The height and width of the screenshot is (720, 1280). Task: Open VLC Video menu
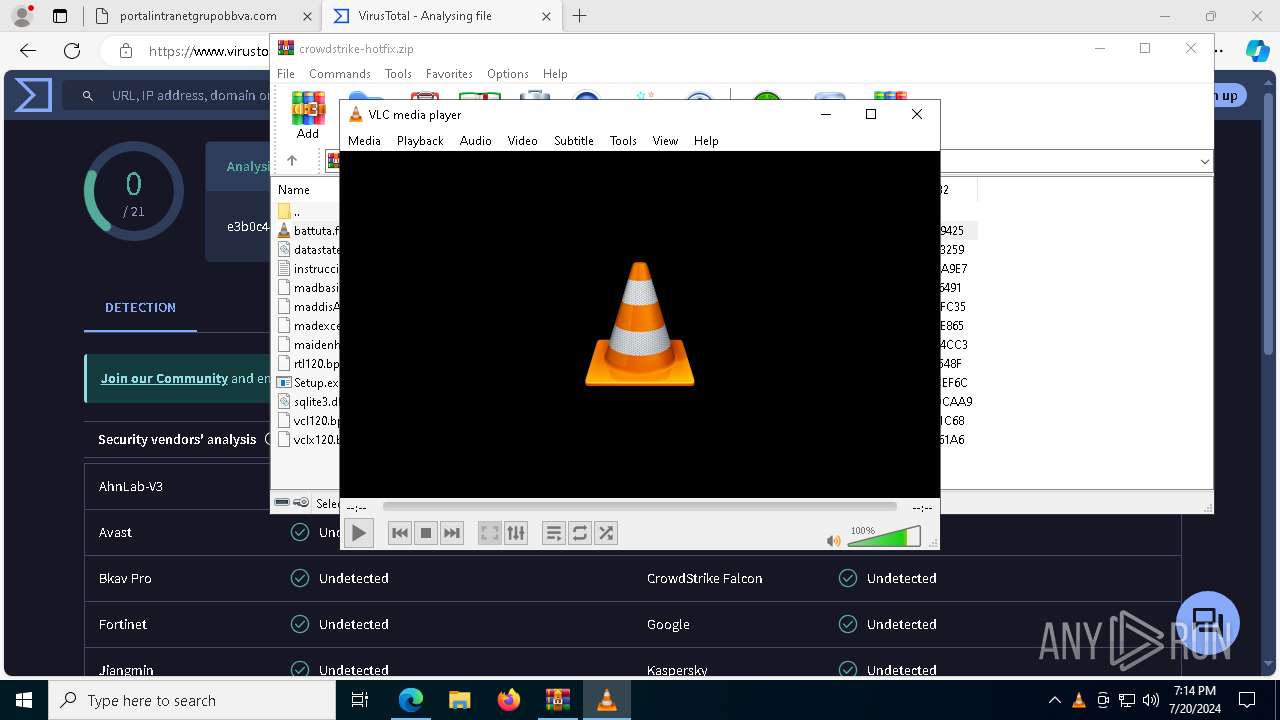pos(522,141)
